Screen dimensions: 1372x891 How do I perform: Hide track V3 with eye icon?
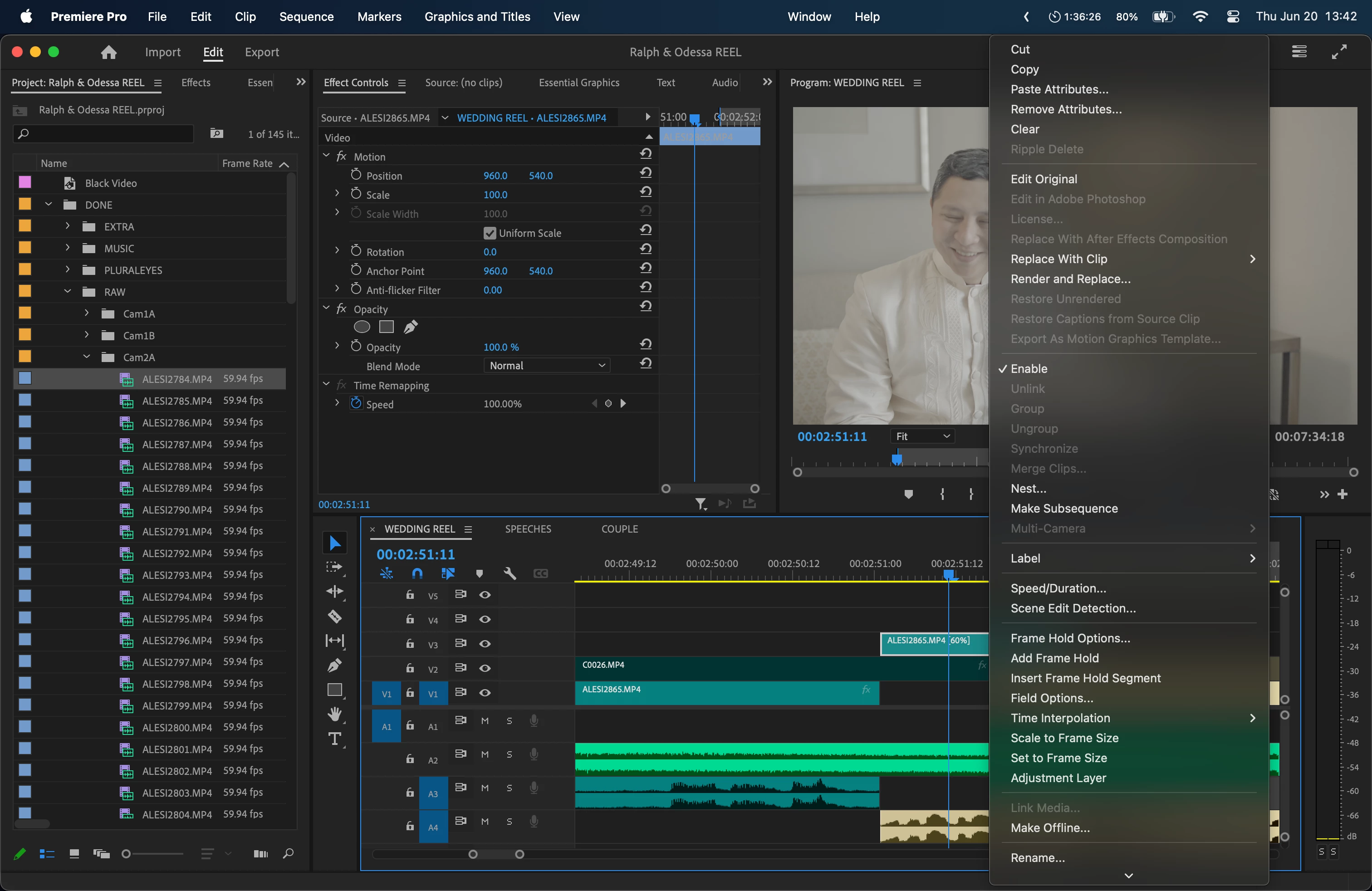pyautogui.click(x=485, y=643)
